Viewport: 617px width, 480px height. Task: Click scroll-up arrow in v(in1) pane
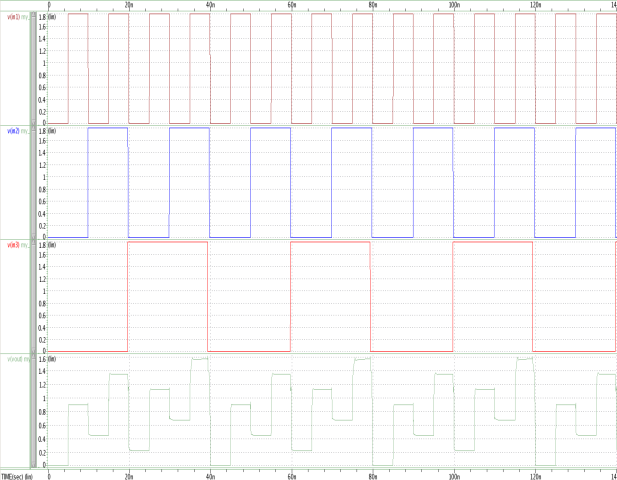coord(34,15)
